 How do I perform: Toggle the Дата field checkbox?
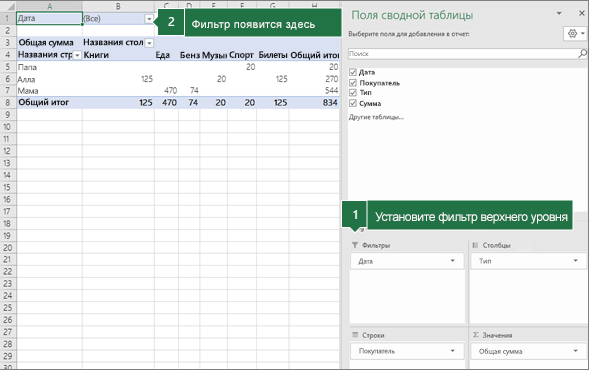coord(353,72)
